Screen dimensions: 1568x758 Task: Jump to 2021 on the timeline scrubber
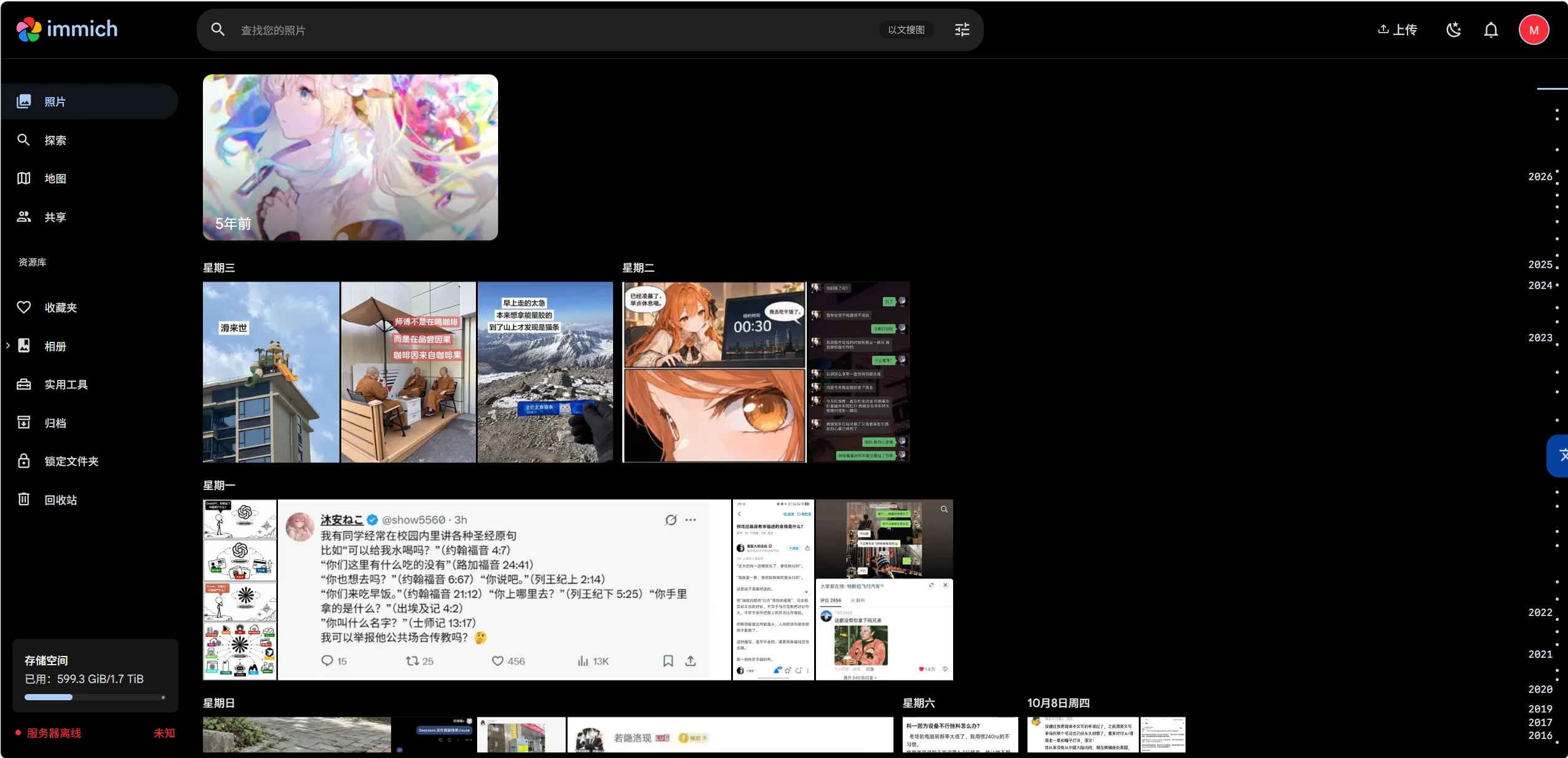pos(1540,654)
